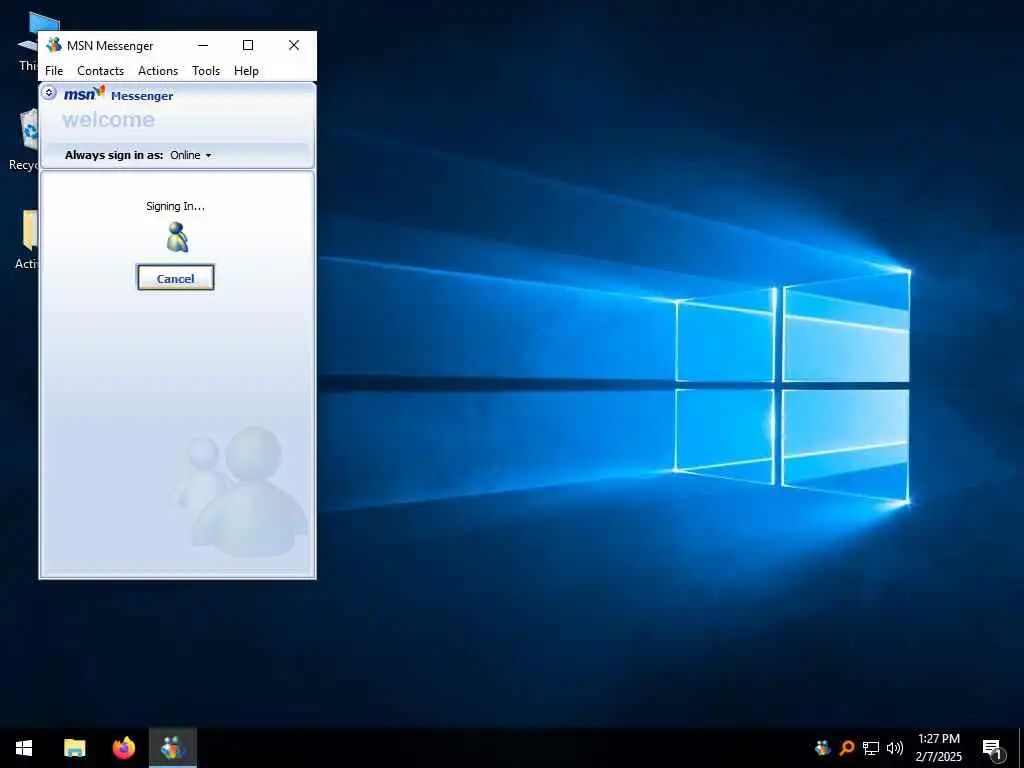Viewport: 1024px width, 768px height.
Task: Maximize the MSN Messenger window
Action: (248, 45)
